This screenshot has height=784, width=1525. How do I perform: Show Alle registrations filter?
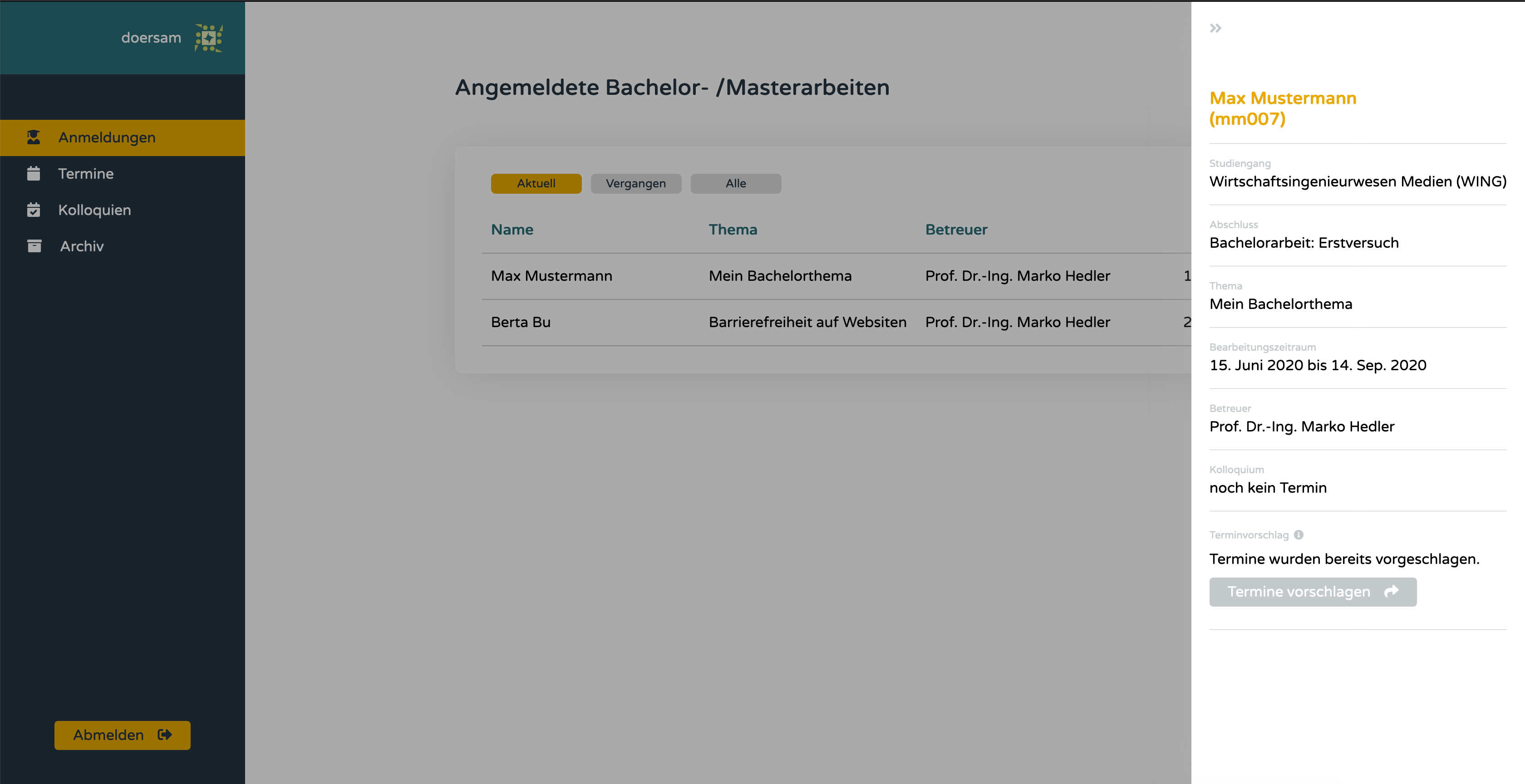736,183
